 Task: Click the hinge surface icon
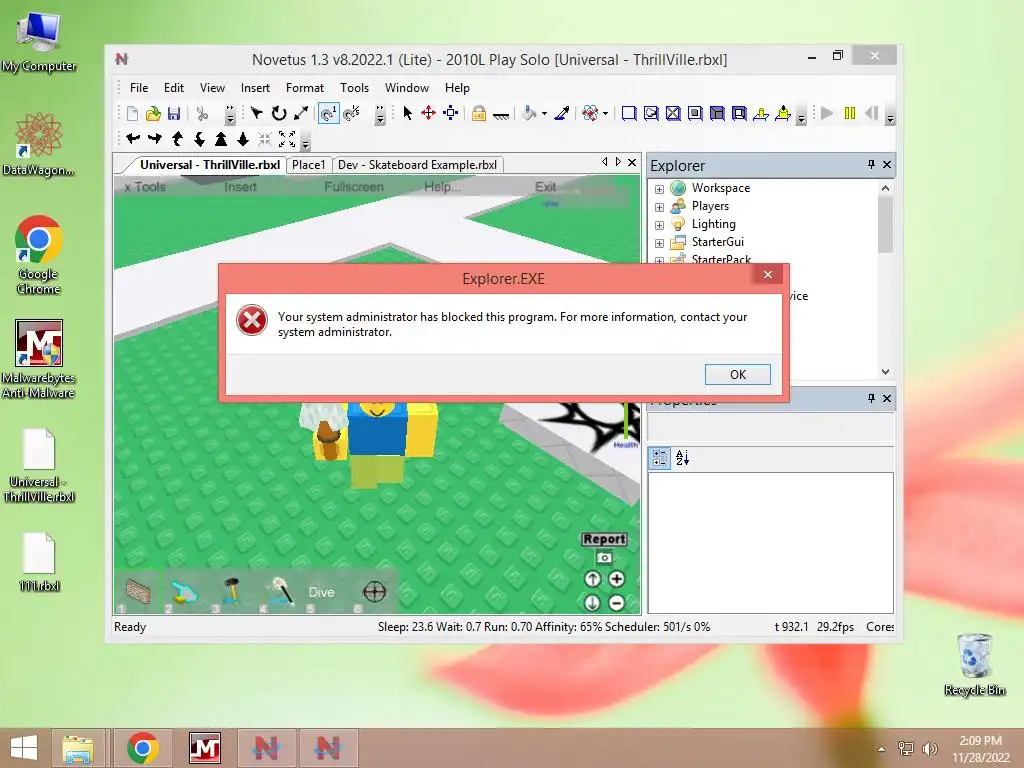761,114
